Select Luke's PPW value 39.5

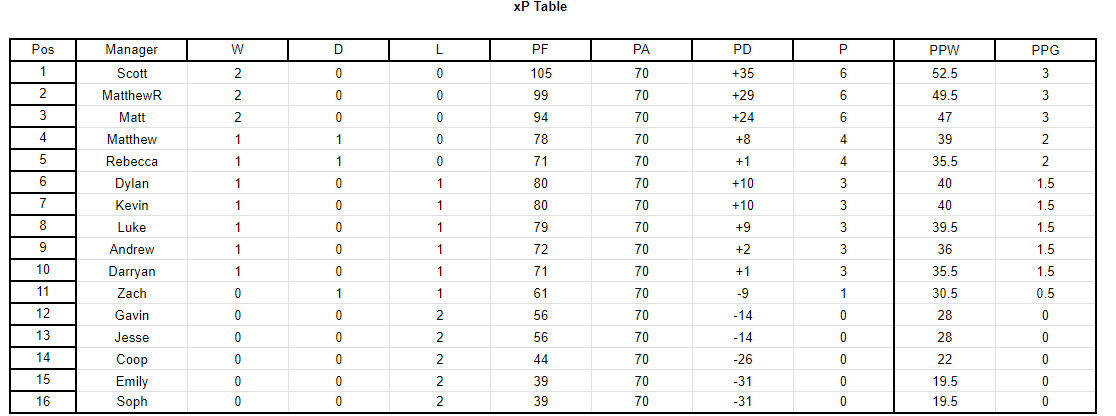click(944, 227)
